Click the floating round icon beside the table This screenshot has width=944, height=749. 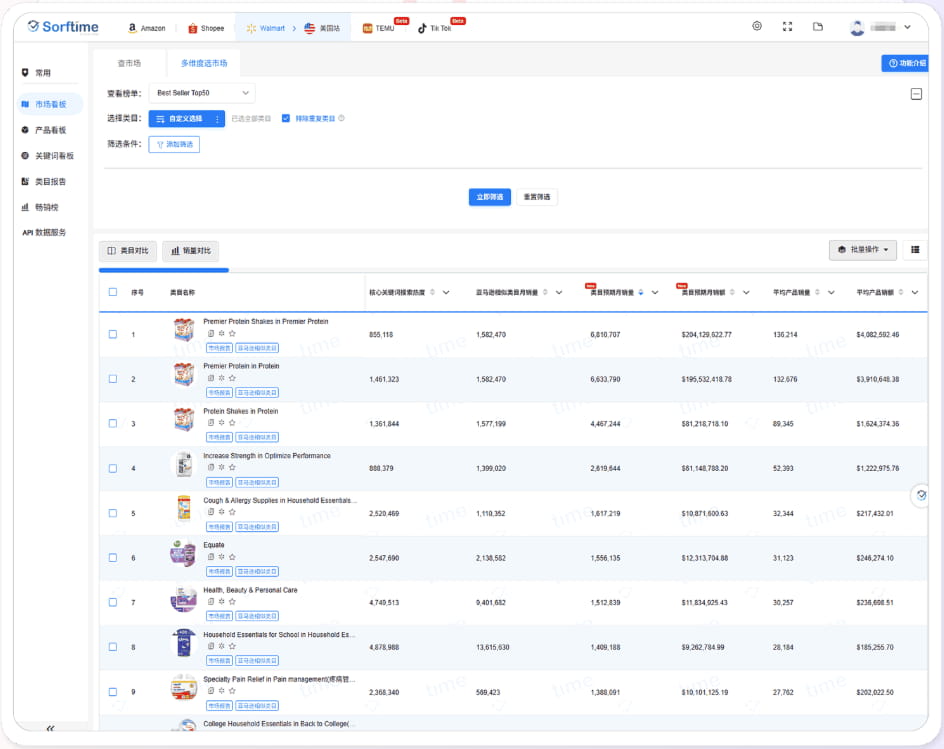(x=921, y=496)
